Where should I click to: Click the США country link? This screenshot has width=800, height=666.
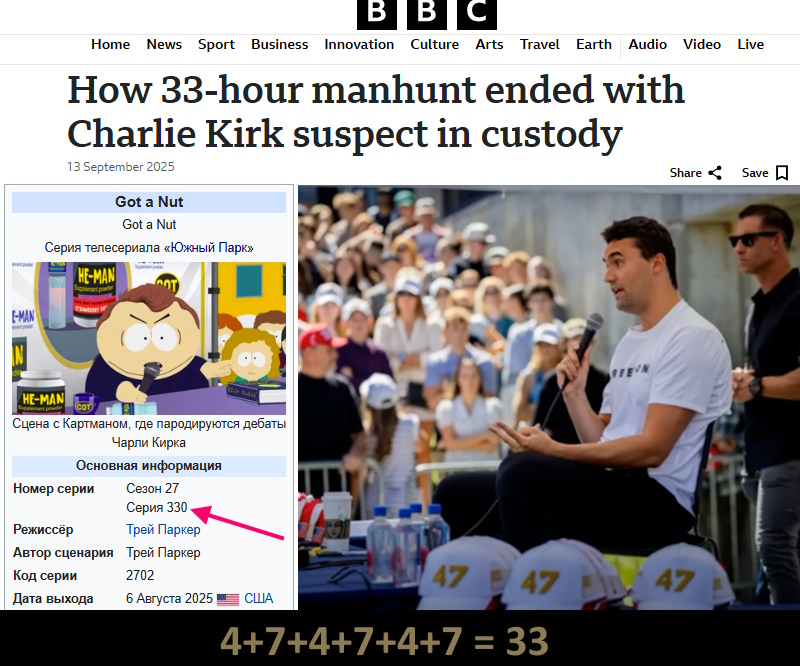tap(259, 598)
